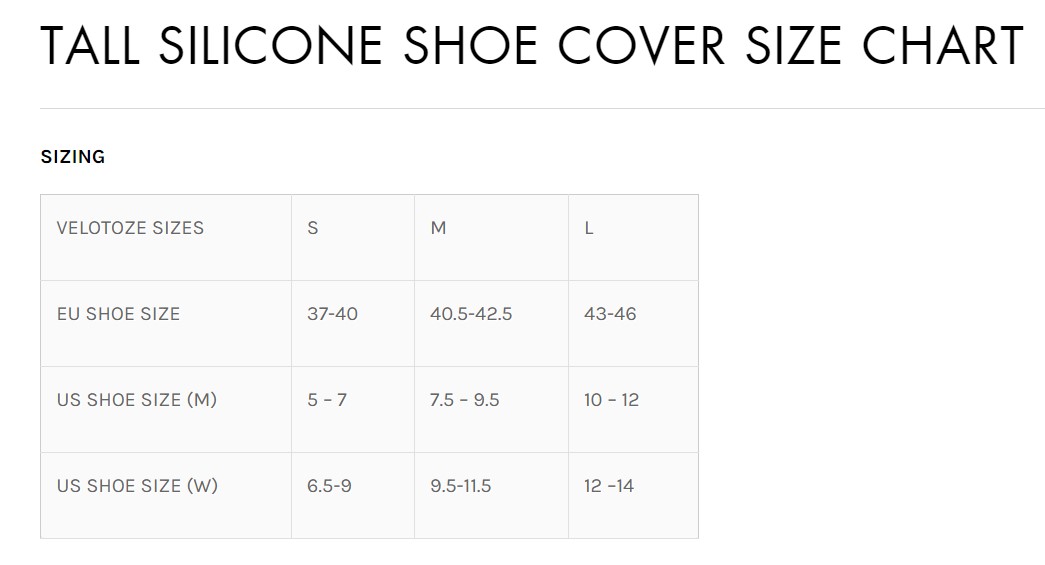Select the EU SHOE SIZE row label

118,314
